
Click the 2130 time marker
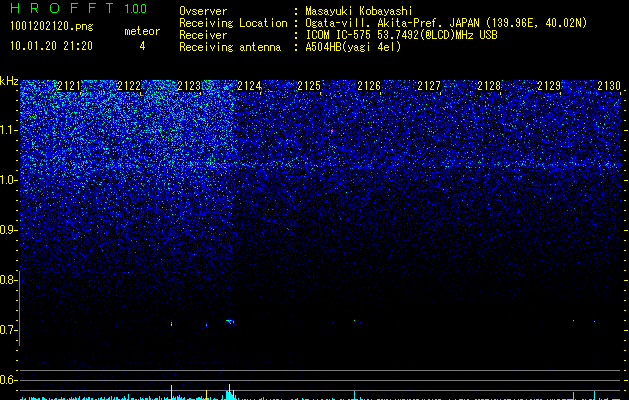(609, 86)
